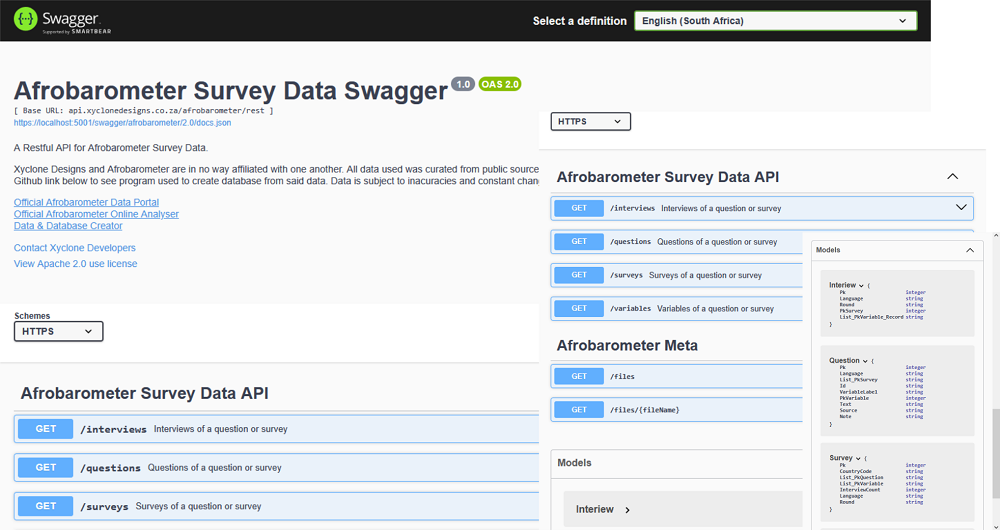The height and width of the screenshot is (530, 1000).
Task: Click 'List_PkVariable_Record' field in Interiew model
Action: tap(871, 317)
